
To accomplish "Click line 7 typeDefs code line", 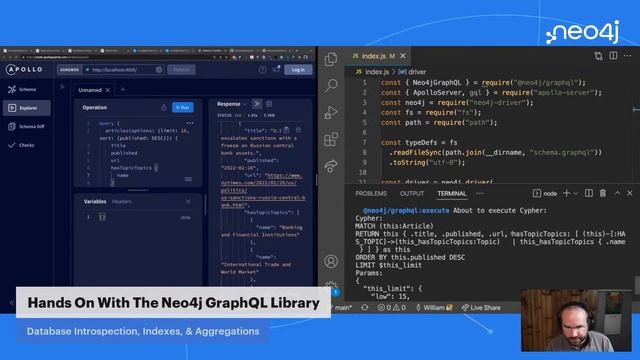I will point(419,143).
